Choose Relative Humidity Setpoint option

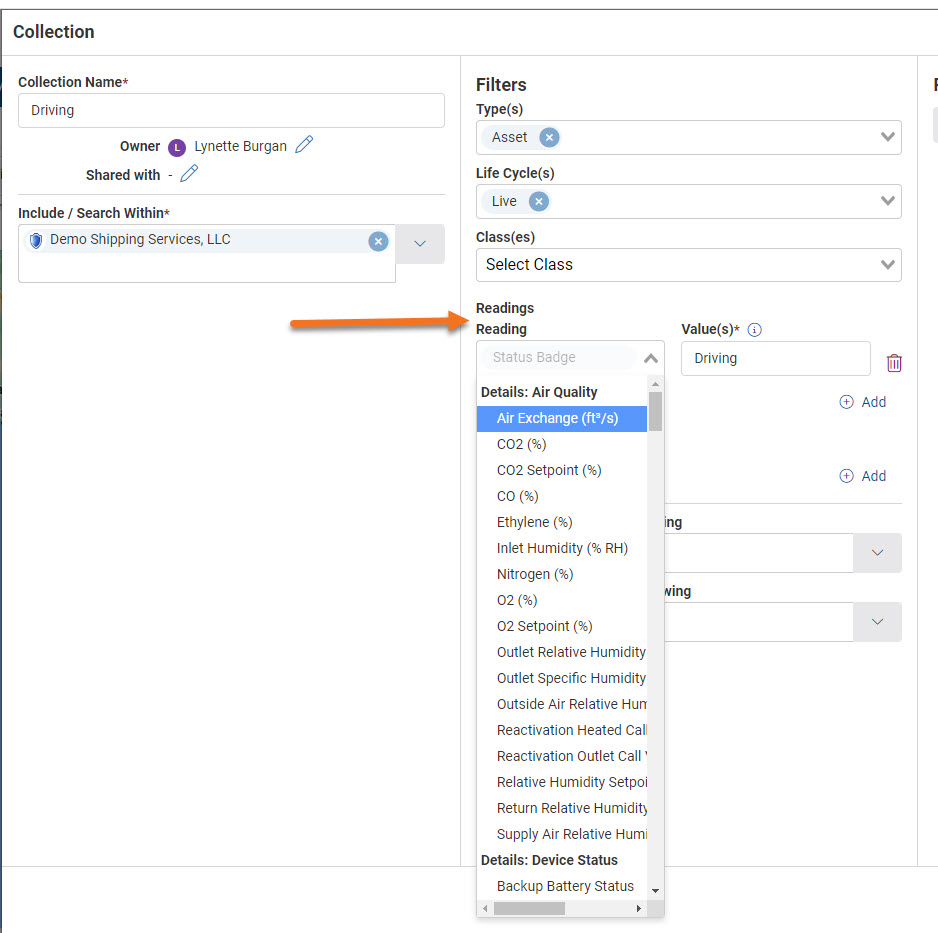562,782
